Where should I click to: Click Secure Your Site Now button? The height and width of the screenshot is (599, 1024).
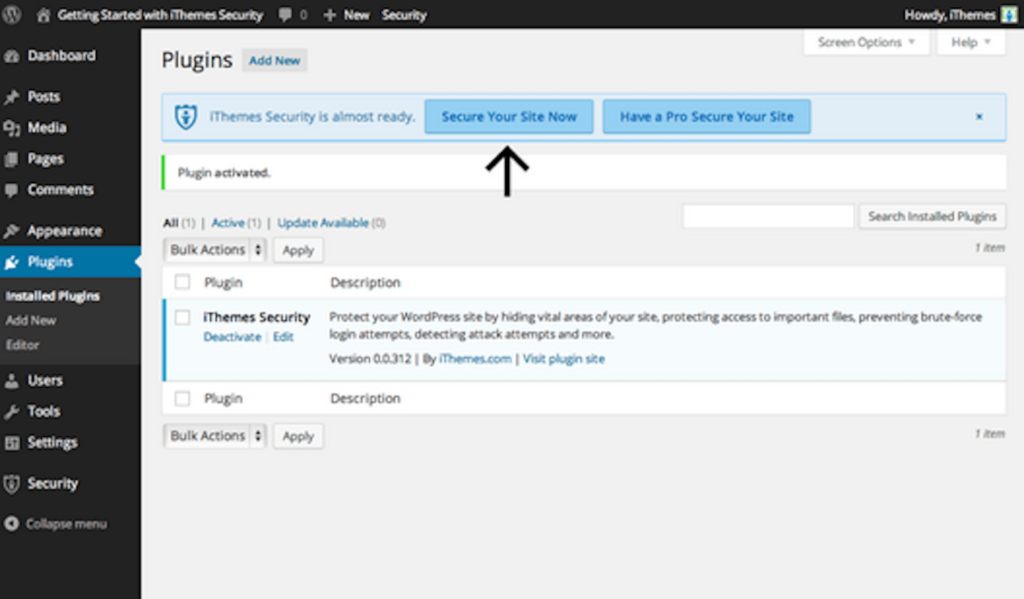pyautogui.click(x=509, y=117)
